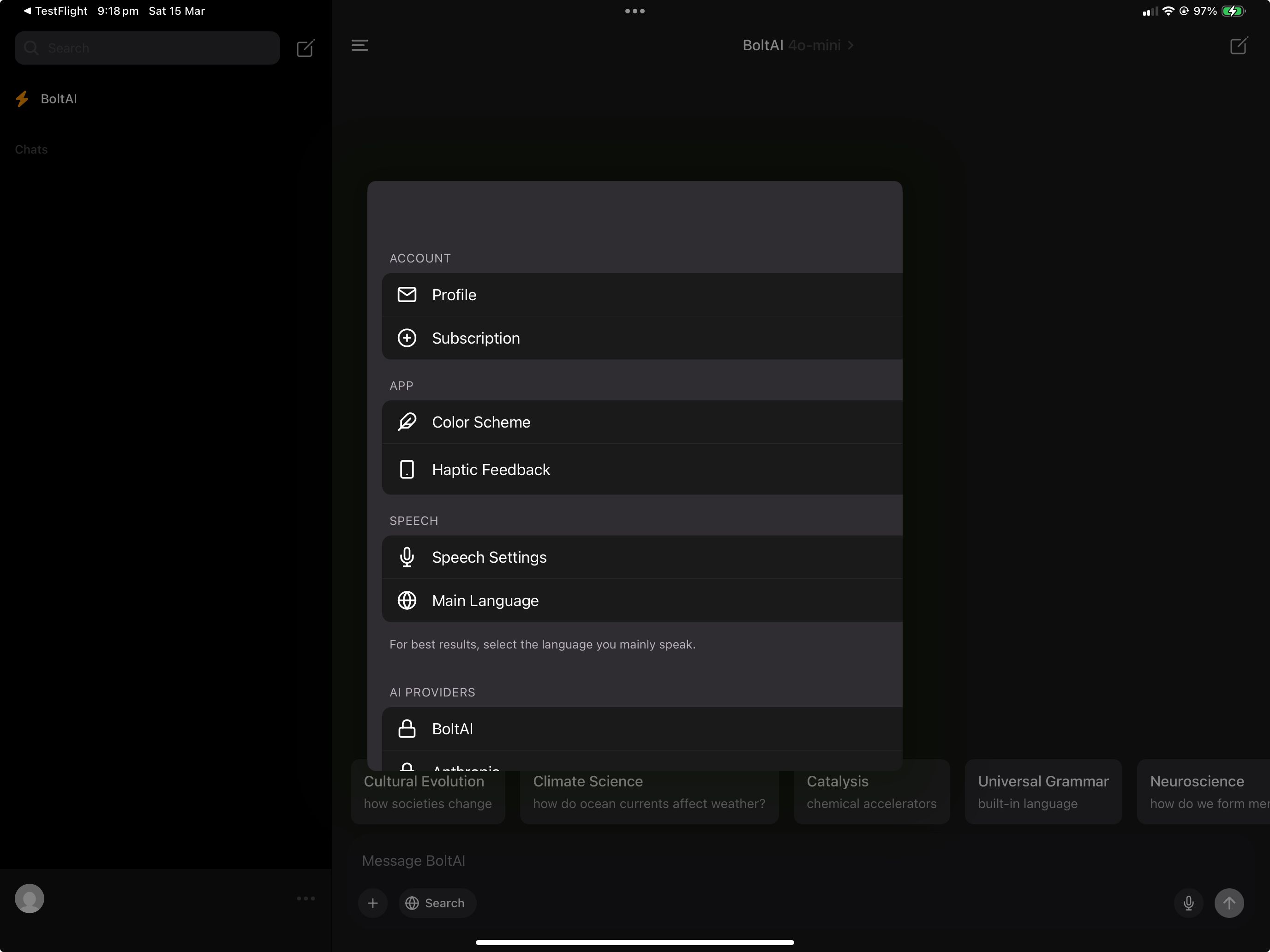
Task: Open Speech Settings
Action: 642,557
